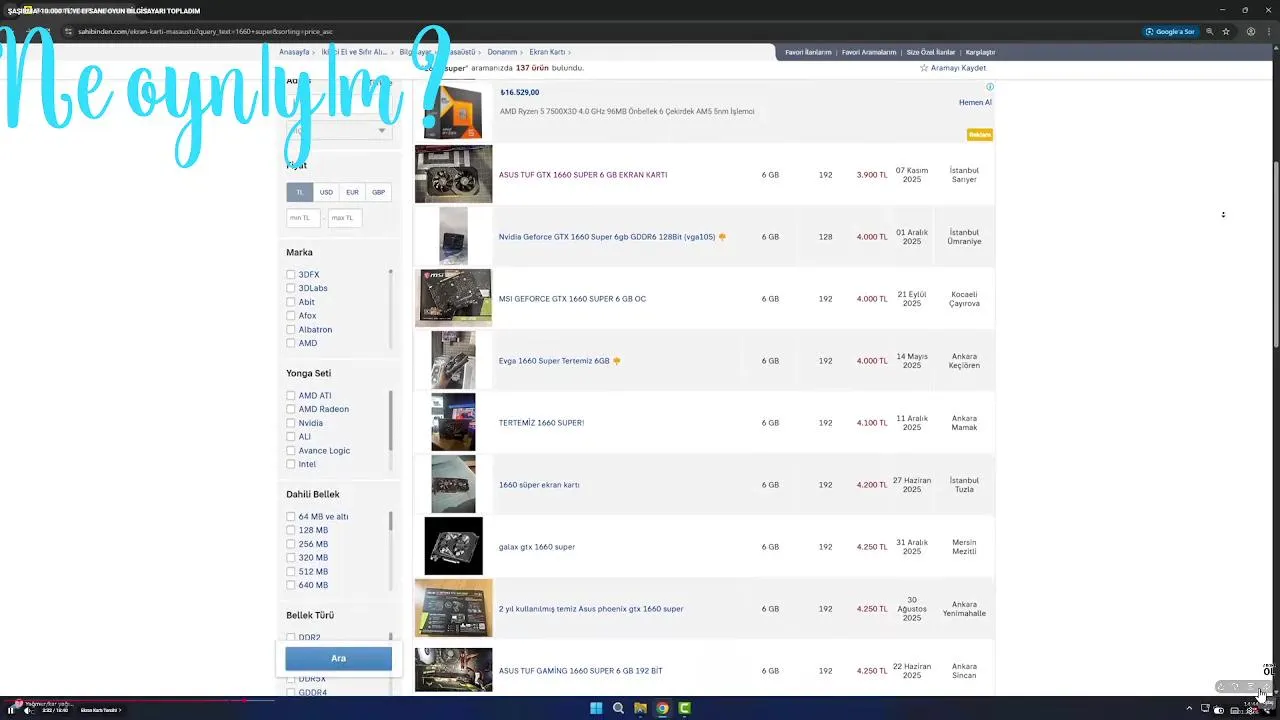Screen dimensions: 1280x720
Task: Select the TL currency tab
Action: pyautogui.click(x=299, y=192)
